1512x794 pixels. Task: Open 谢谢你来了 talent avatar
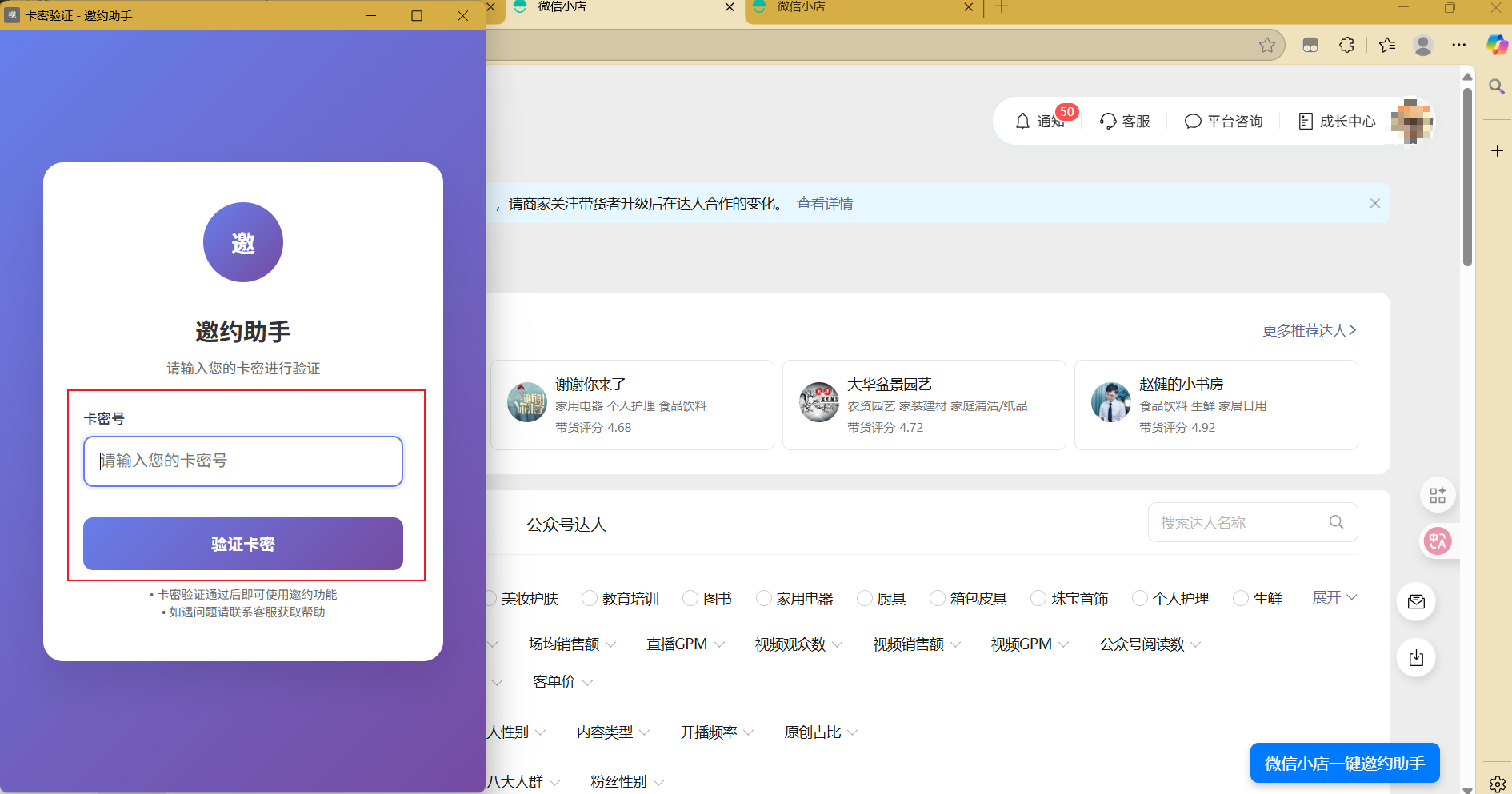pyautogui.click(x=527, y=402)
